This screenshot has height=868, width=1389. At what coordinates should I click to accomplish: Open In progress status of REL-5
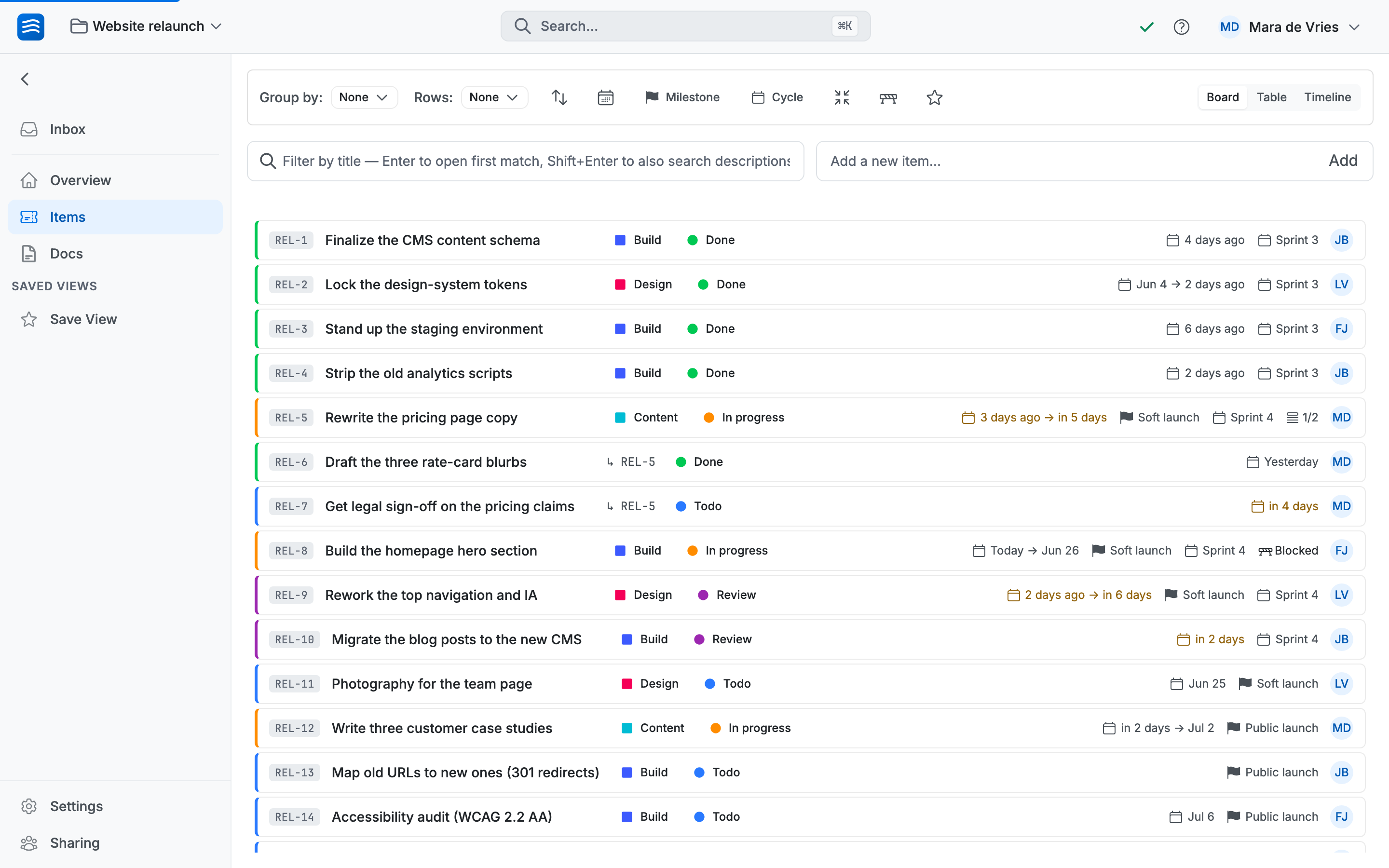tap(744, 418)
